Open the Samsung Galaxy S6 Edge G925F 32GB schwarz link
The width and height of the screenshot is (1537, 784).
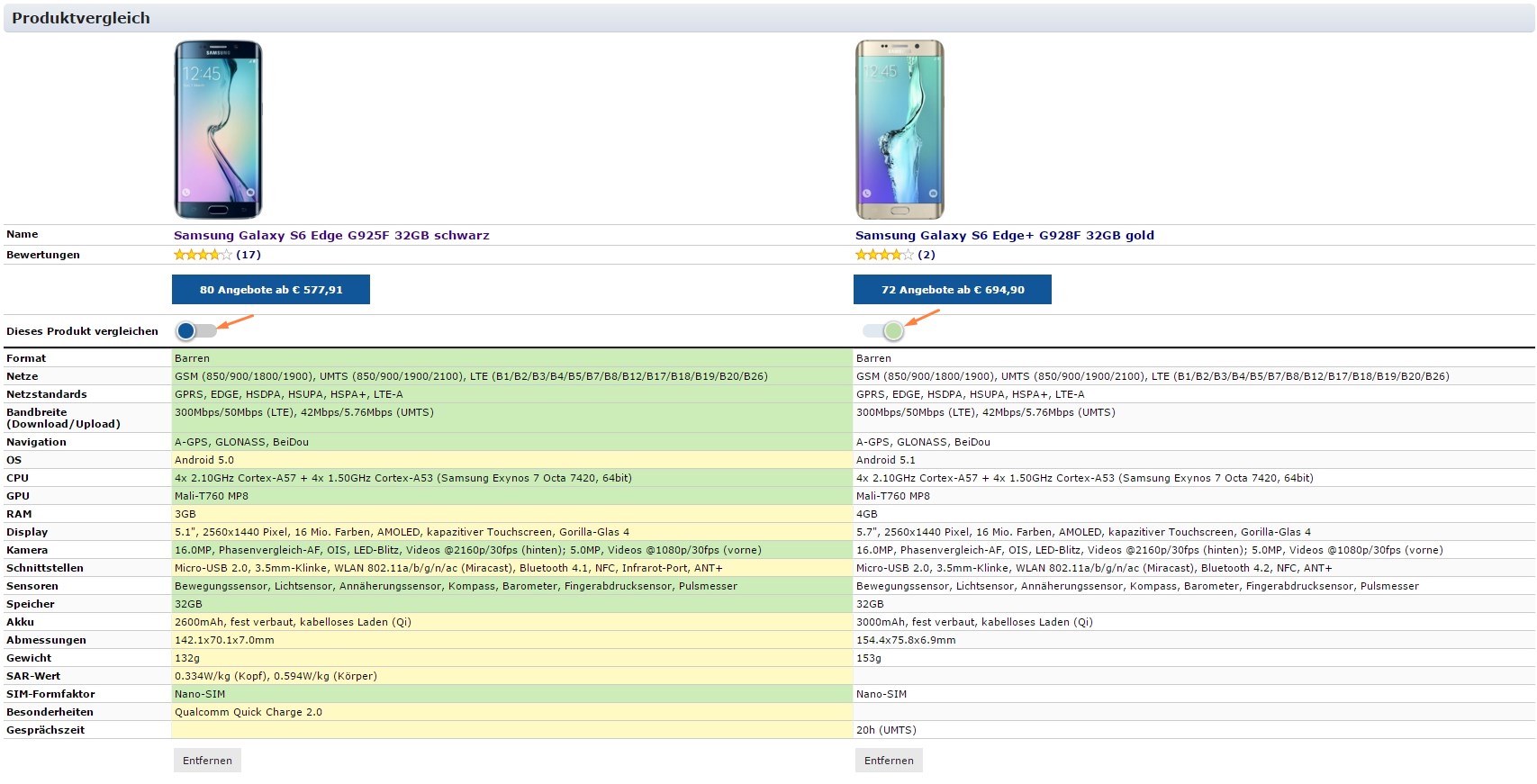tap(331, 236)
